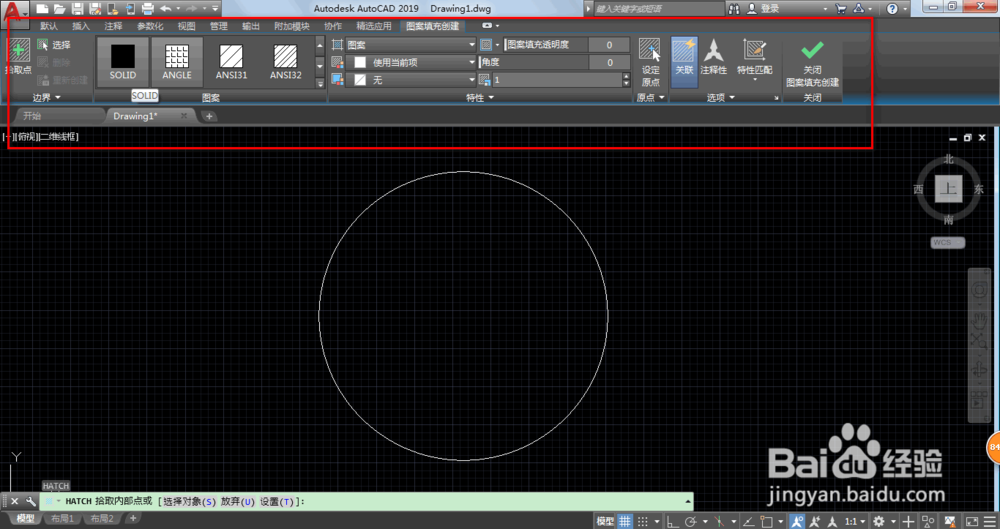Click the Plot printer icon
Viewport: 1000px width, 529px height.
coord(147,9)
